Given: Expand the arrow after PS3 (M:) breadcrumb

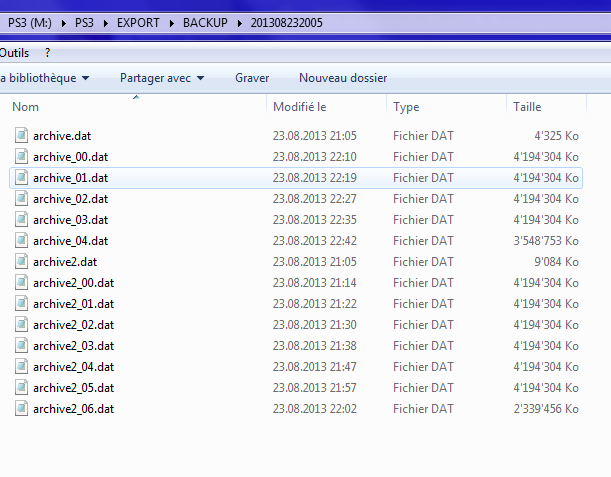Looking at the screenshot, I should coord(64,23).
